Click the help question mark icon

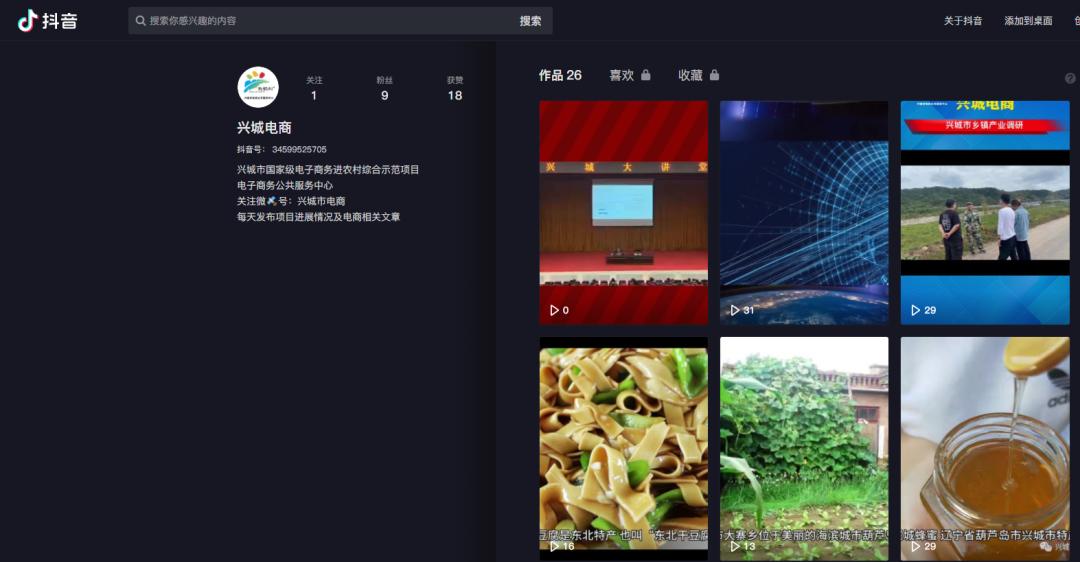[x=1070, y=79]
